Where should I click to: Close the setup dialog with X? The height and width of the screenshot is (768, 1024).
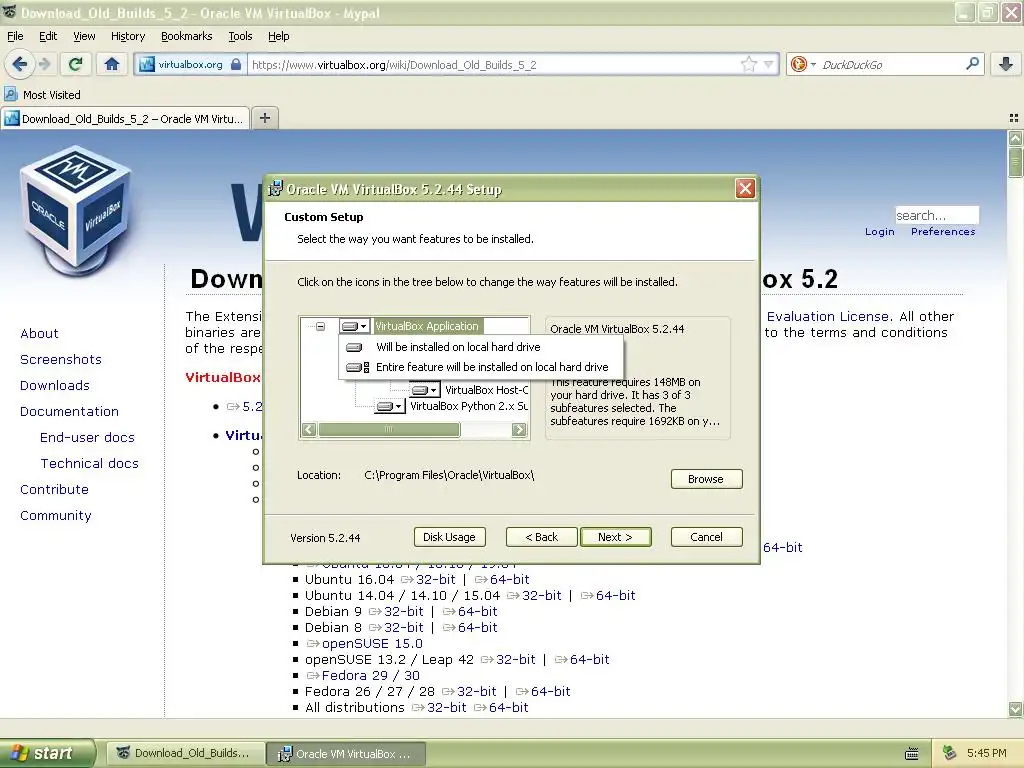745,189
